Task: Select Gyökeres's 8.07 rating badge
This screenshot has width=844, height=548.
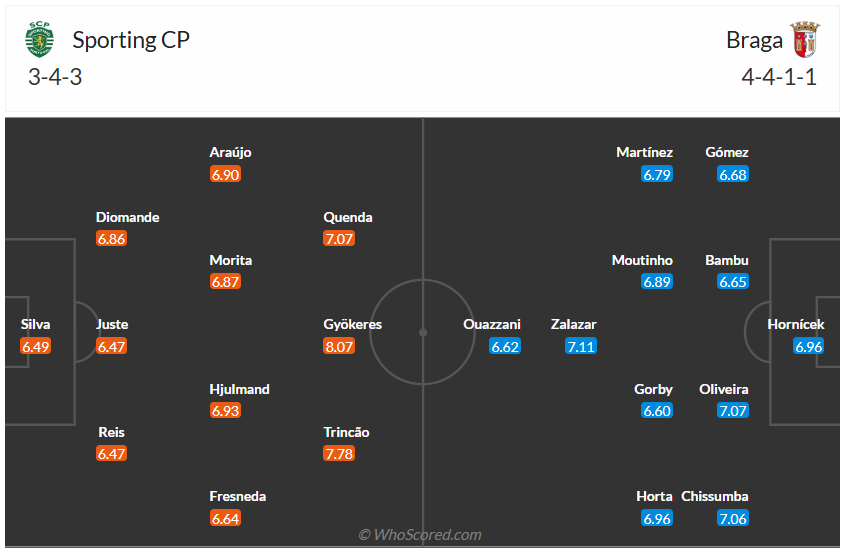Action: (x=339, y=346)
